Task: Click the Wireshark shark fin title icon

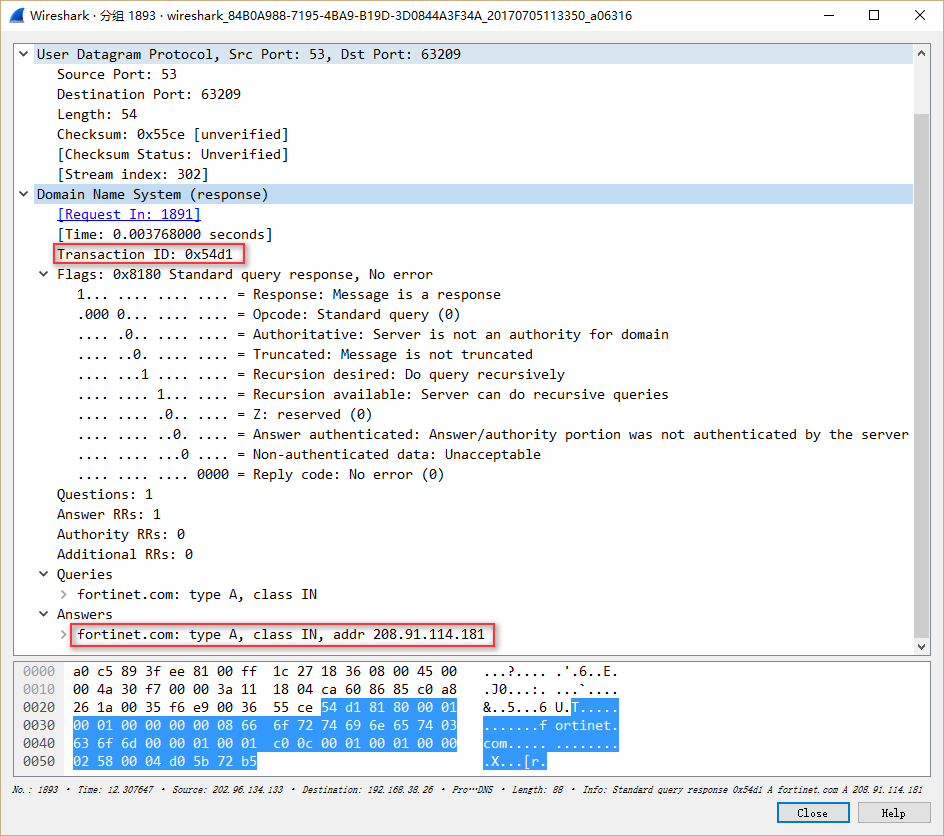Action: coord(17,15)
